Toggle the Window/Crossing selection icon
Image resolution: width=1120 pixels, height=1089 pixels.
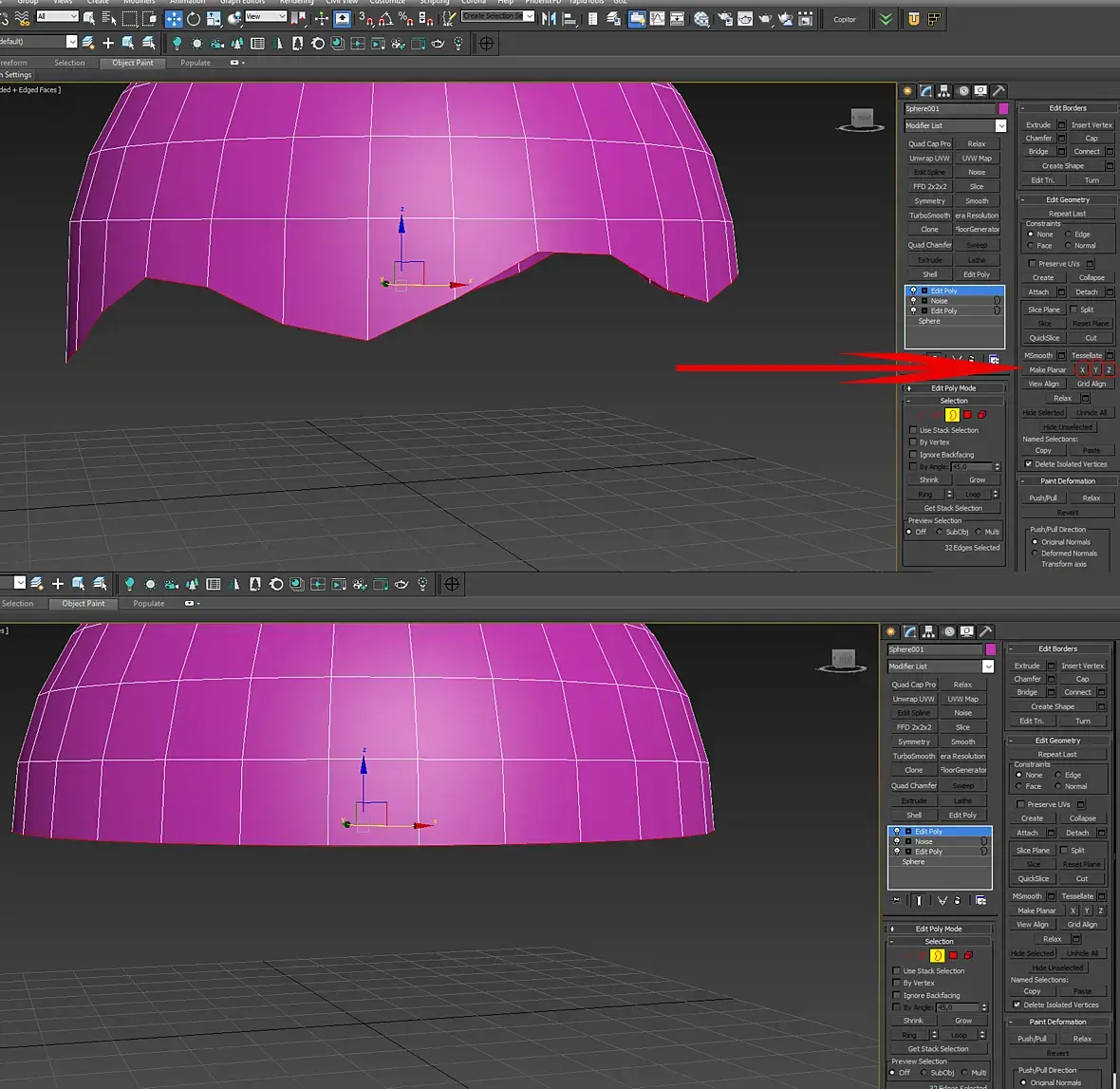pyautogui.click(x=149, y=19)
